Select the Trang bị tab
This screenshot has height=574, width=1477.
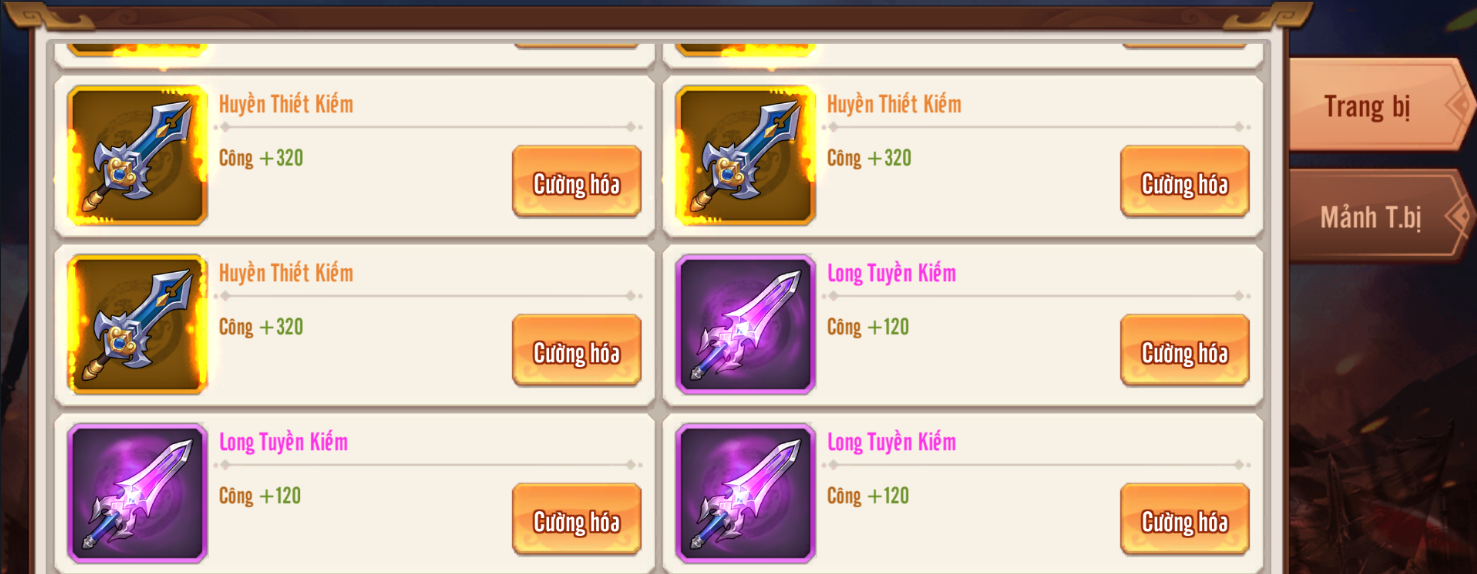tap(1378, 105)
